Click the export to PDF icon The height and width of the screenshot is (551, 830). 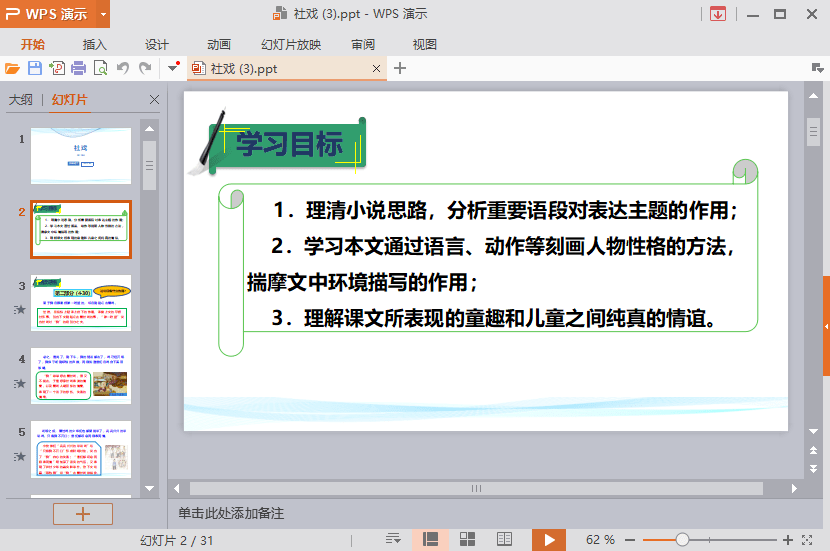pos(57,68)
